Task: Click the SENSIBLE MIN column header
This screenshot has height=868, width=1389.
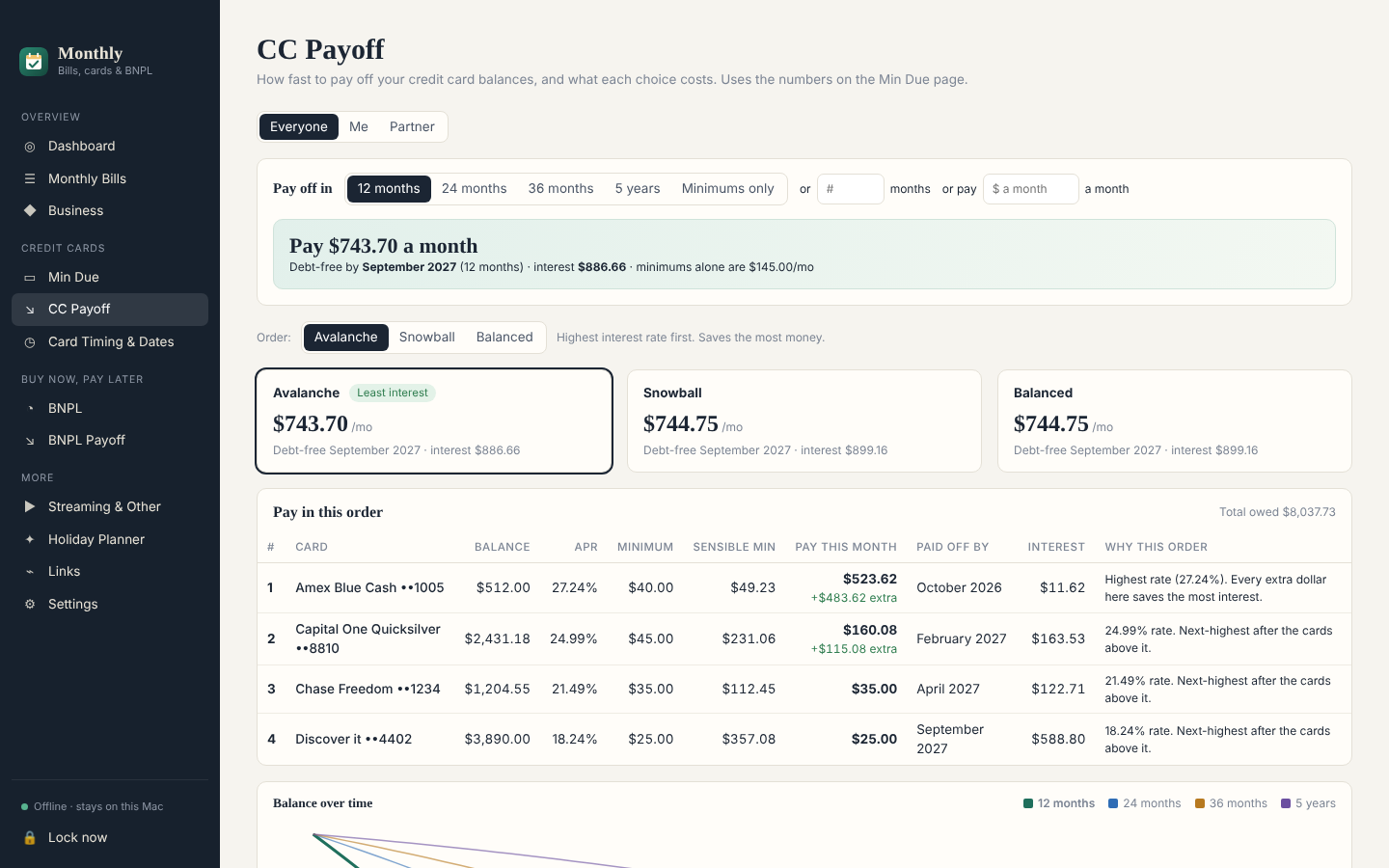Action: pyautogui.click(x=734, y=547)
